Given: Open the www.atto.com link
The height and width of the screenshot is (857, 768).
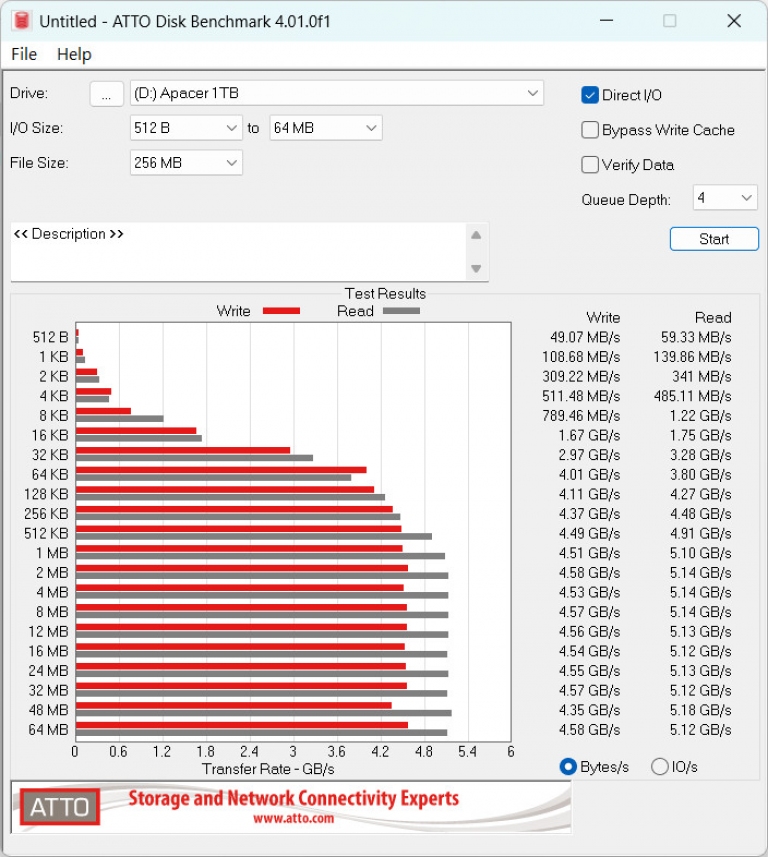Looking at the screenshot, I should pyautogui.click(x=293, y=819).
